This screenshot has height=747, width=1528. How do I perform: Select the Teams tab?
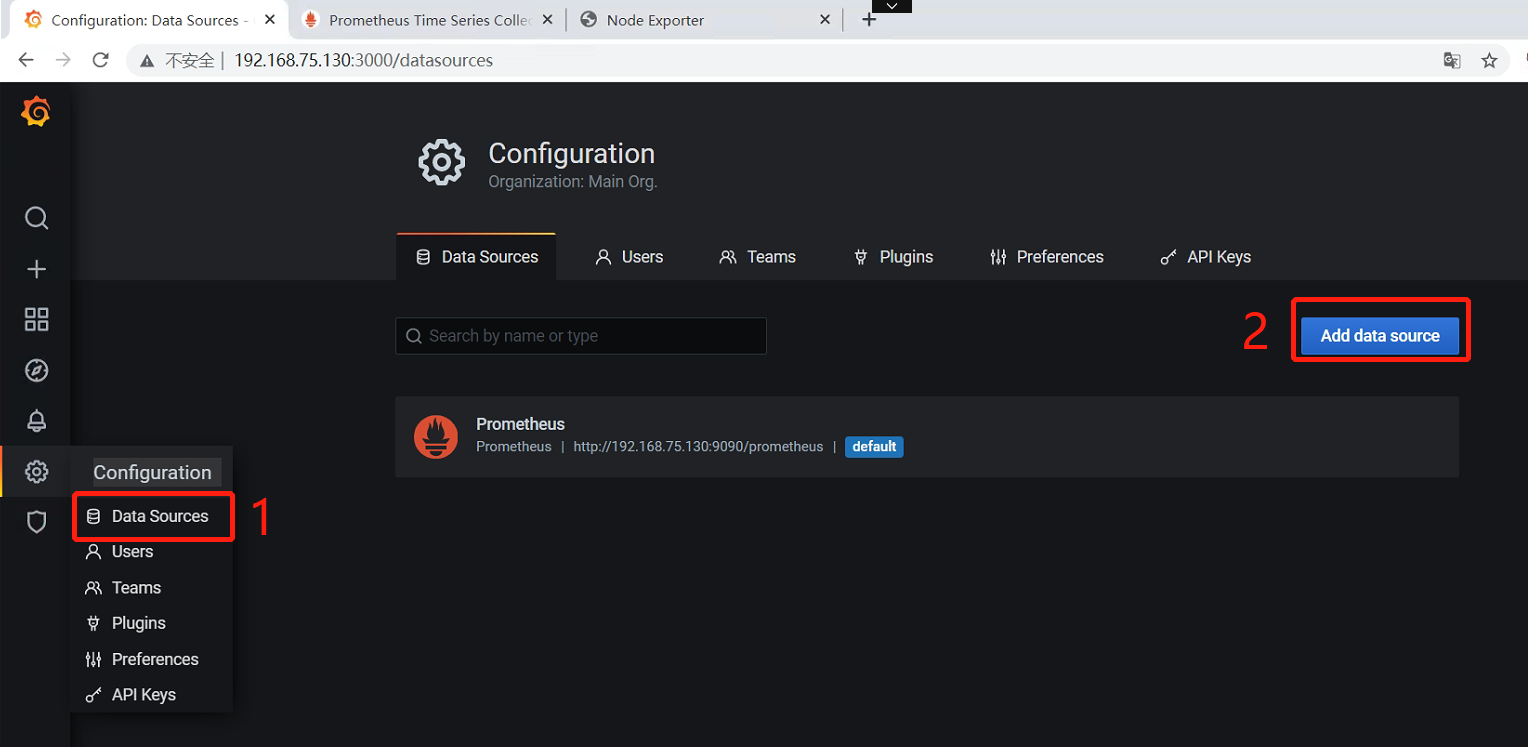click(x=758, y=257)
